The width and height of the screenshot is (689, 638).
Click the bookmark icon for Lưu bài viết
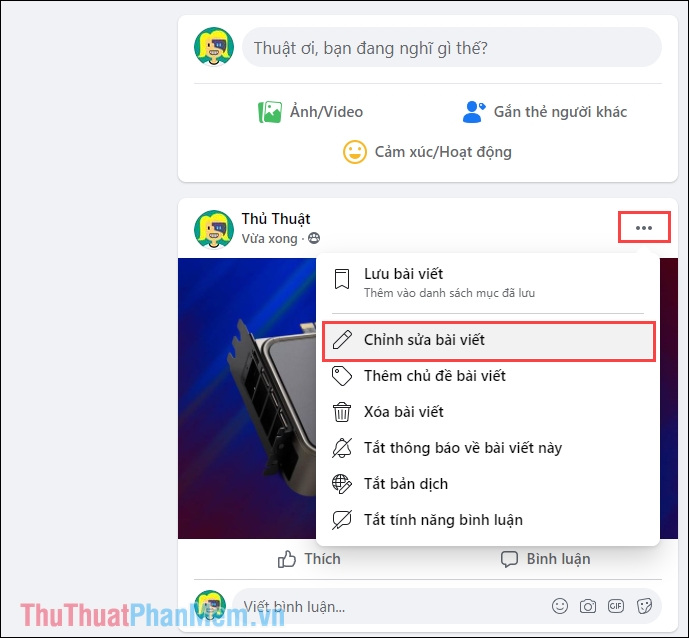tap(341, 279)
